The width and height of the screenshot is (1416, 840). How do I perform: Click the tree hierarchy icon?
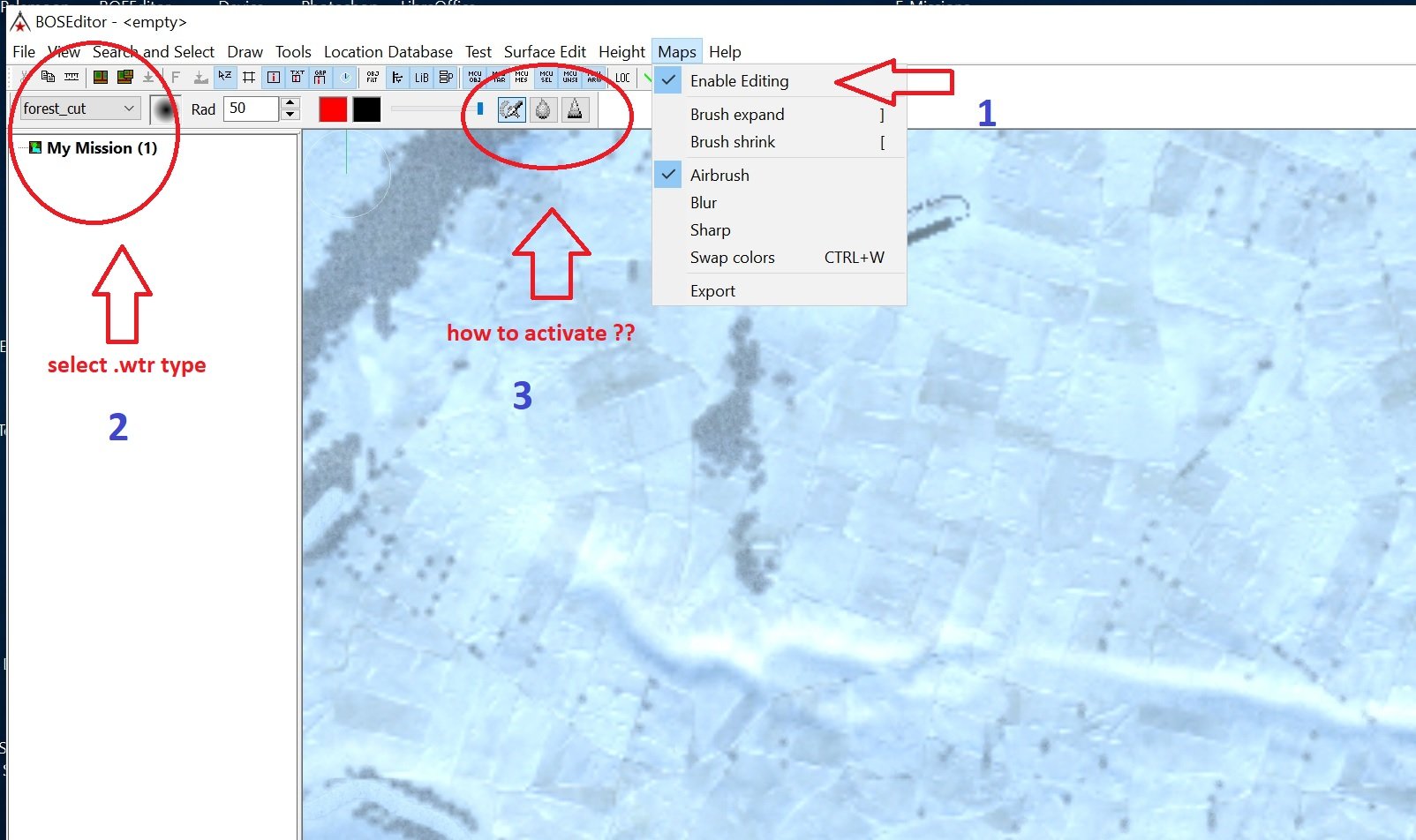pyautogui.click(x=397, y=78)
